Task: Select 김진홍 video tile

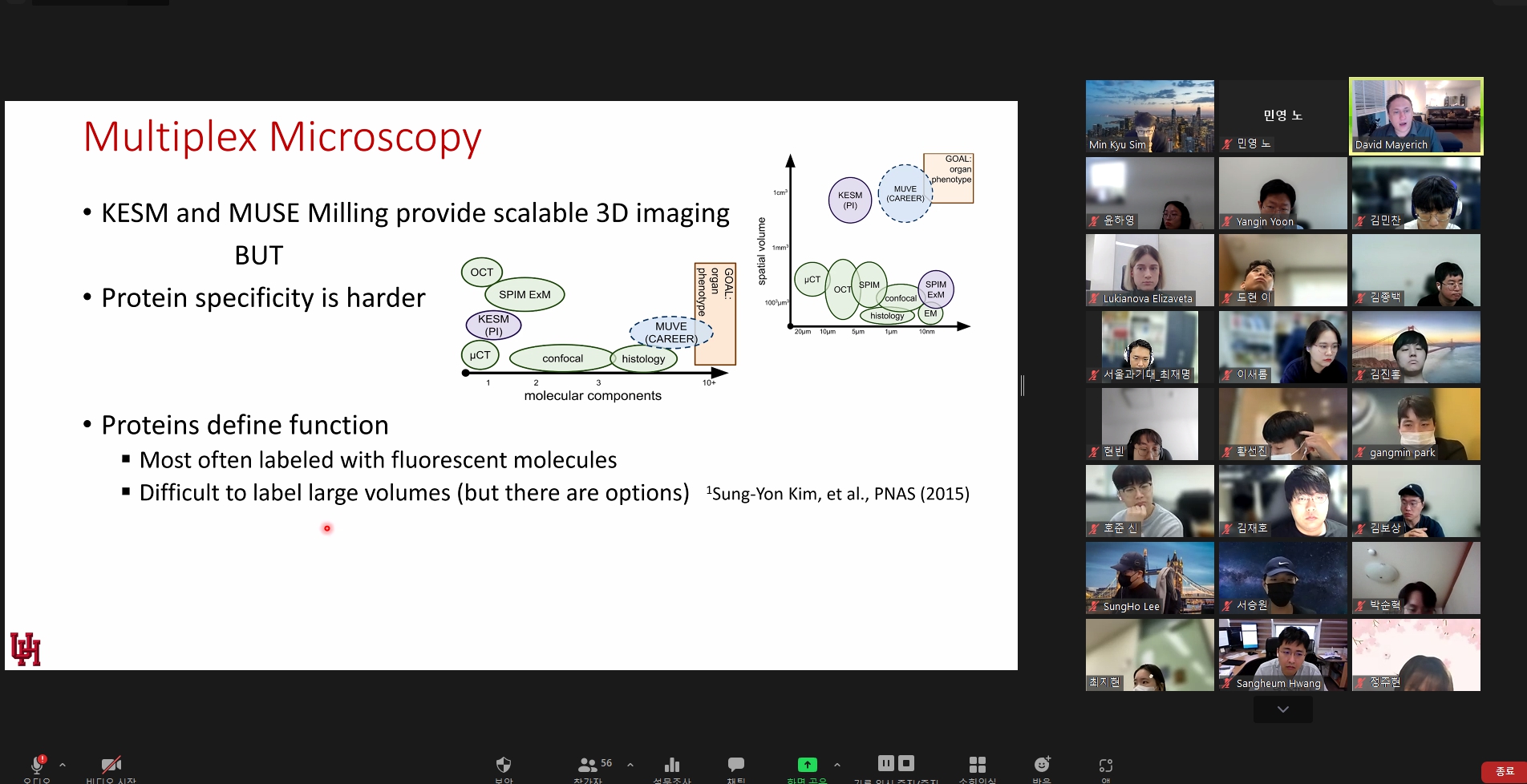Action: point(1416,347)
